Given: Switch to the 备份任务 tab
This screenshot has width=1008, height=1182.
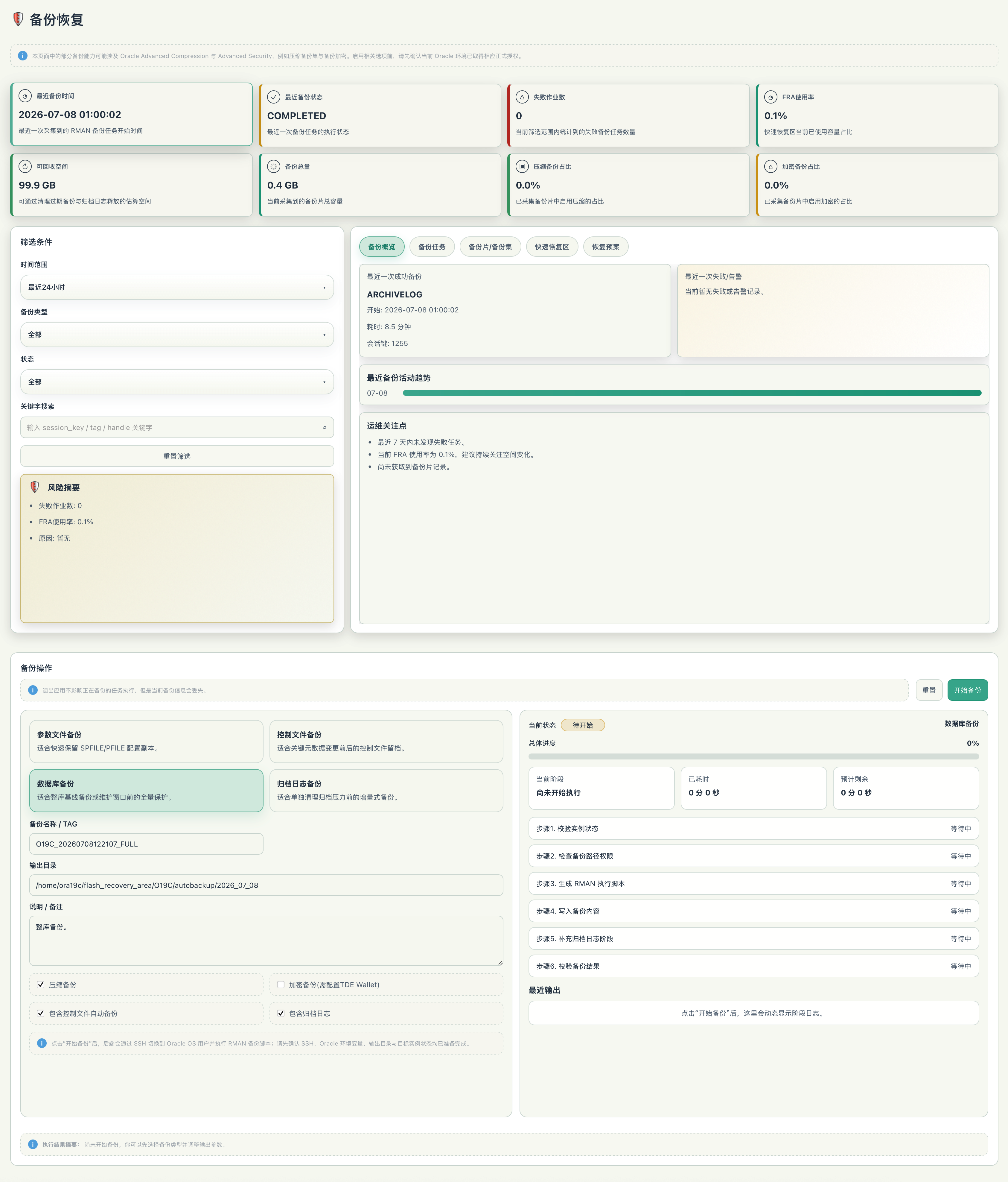Looking at the screenshot, I should [x=432, y=247].
